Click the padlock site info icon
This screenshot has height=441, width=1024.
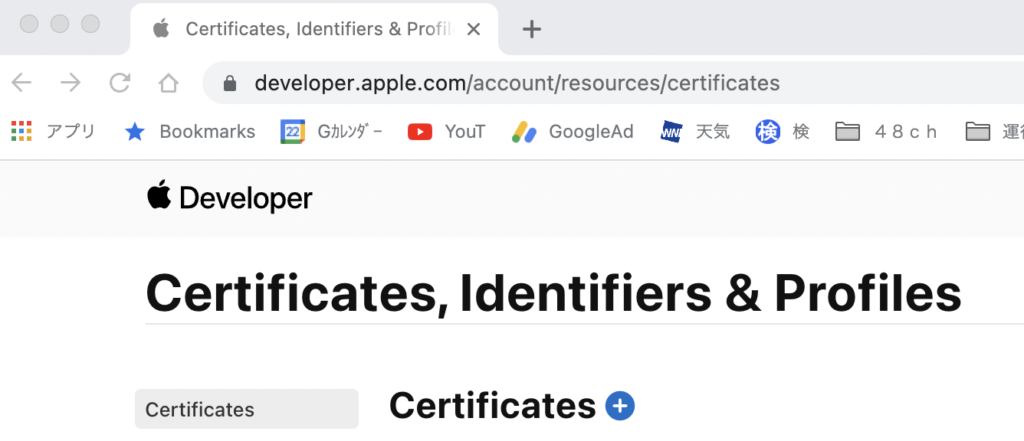230,83
